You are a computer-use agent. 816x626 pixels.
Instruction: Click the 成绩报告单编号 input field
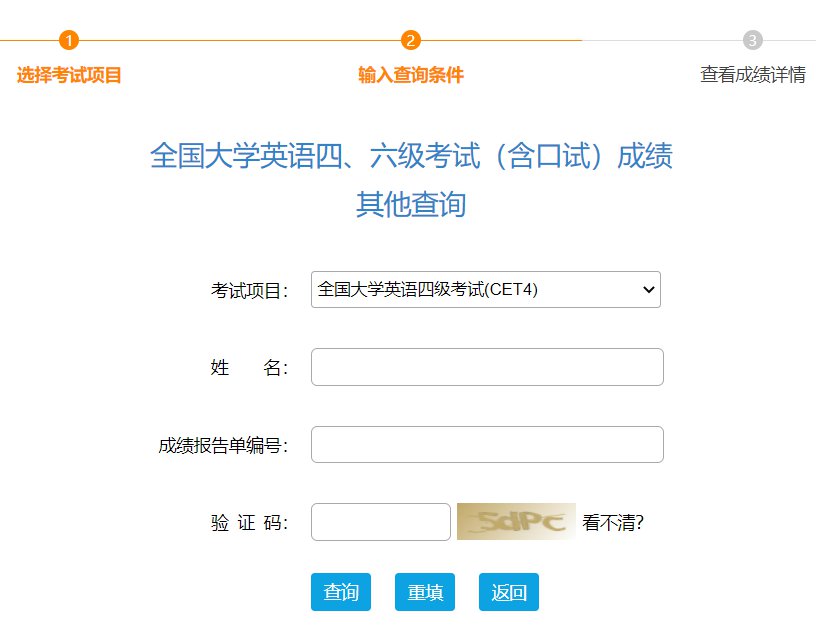click(x=487, y=445)
